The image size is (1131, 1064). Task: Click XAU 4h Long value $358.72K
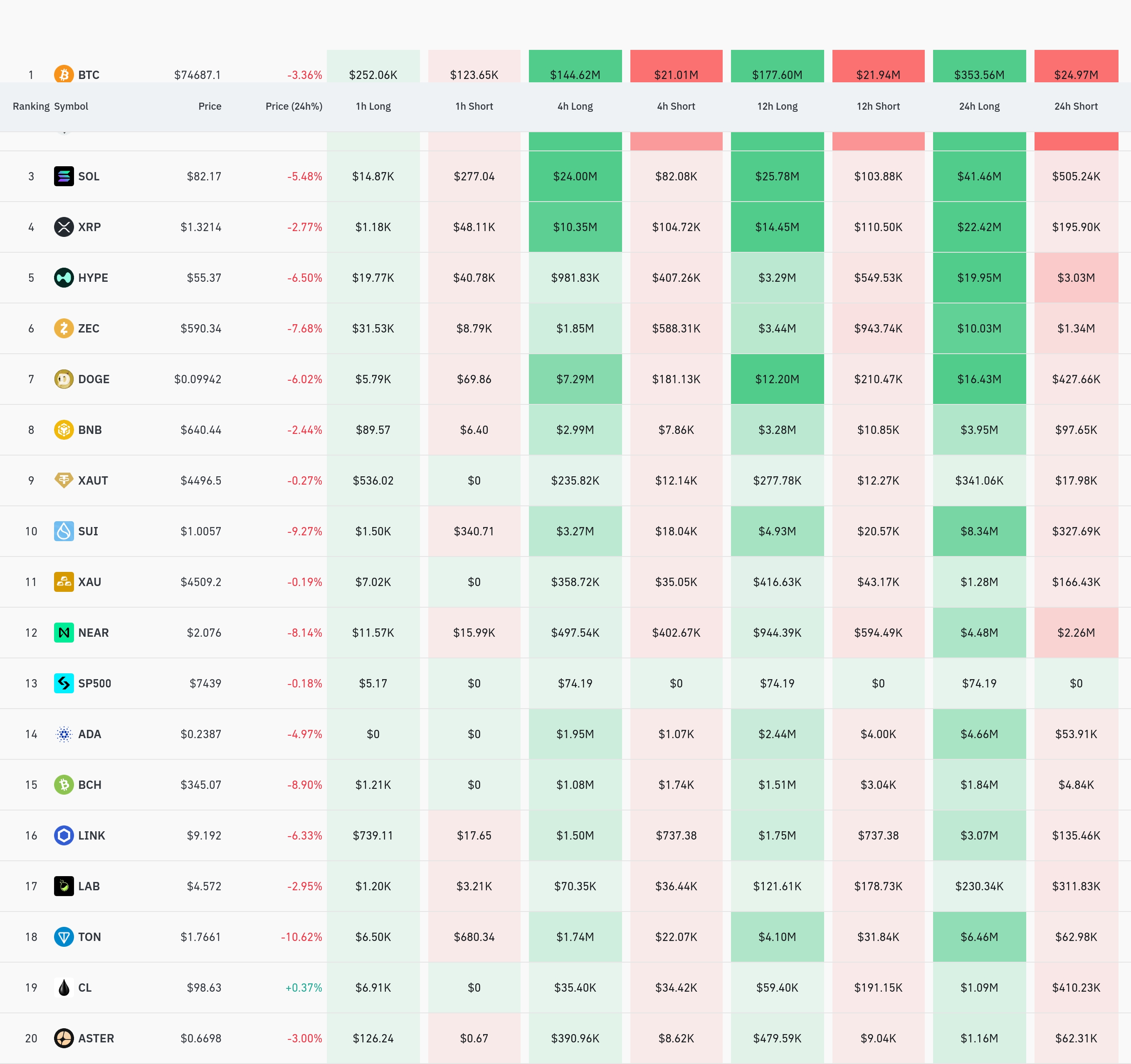[575, 582]
